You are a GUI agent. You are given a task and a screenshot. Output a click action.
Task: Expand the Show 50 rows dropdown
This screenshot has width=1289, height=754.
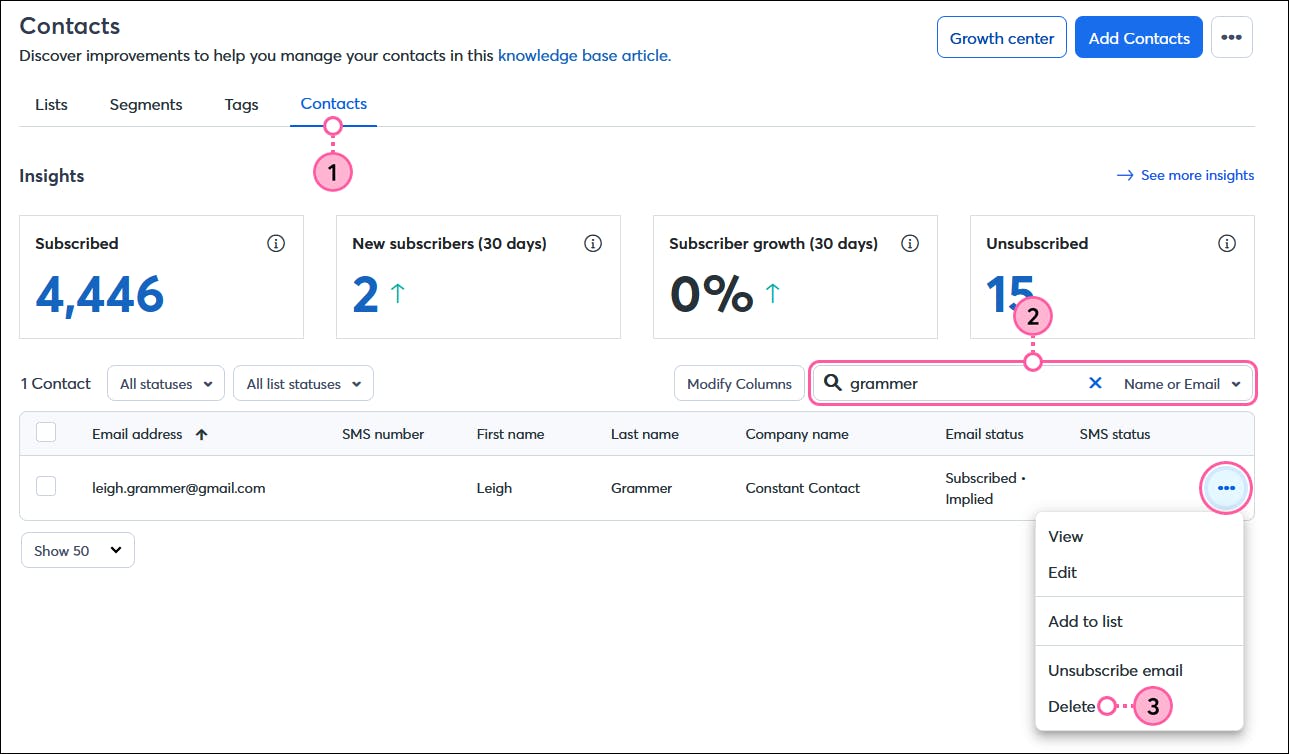77,551
